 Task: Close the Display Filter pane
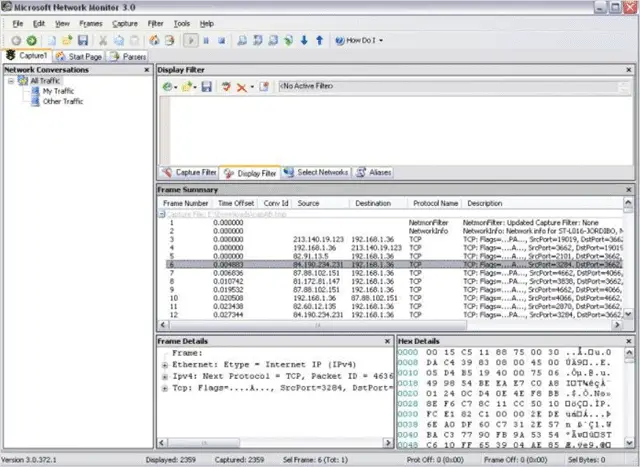point(629,70)
